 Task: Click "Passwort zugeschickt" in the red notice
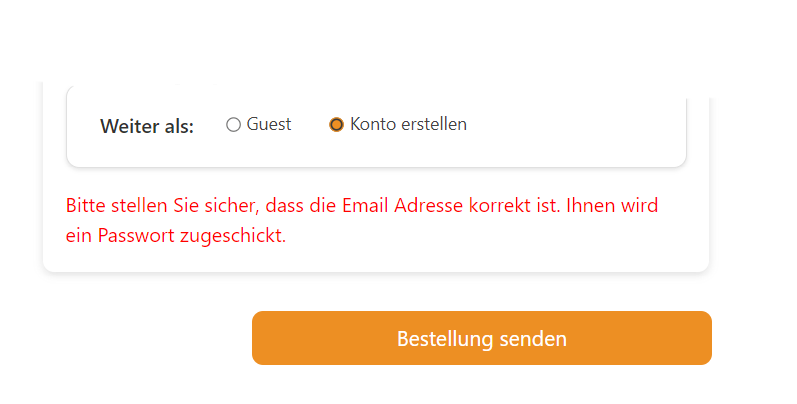(189, 236)
